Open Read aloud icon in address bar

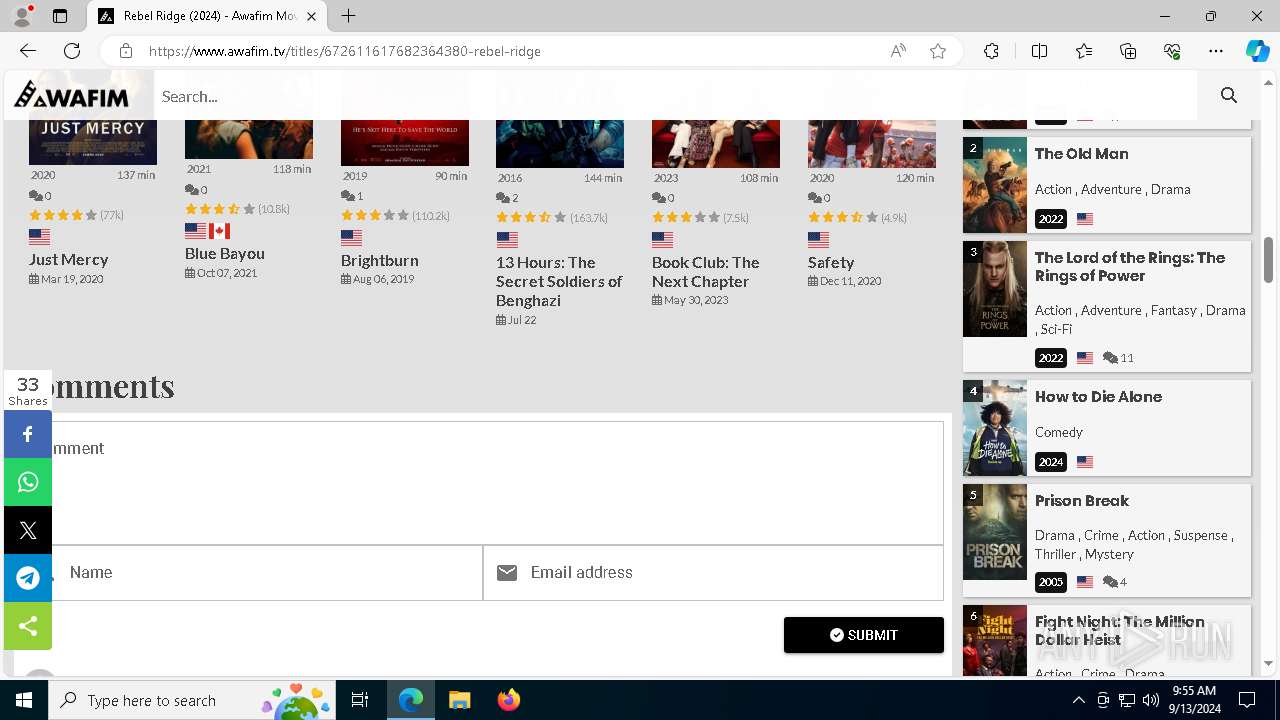[898, 51]
